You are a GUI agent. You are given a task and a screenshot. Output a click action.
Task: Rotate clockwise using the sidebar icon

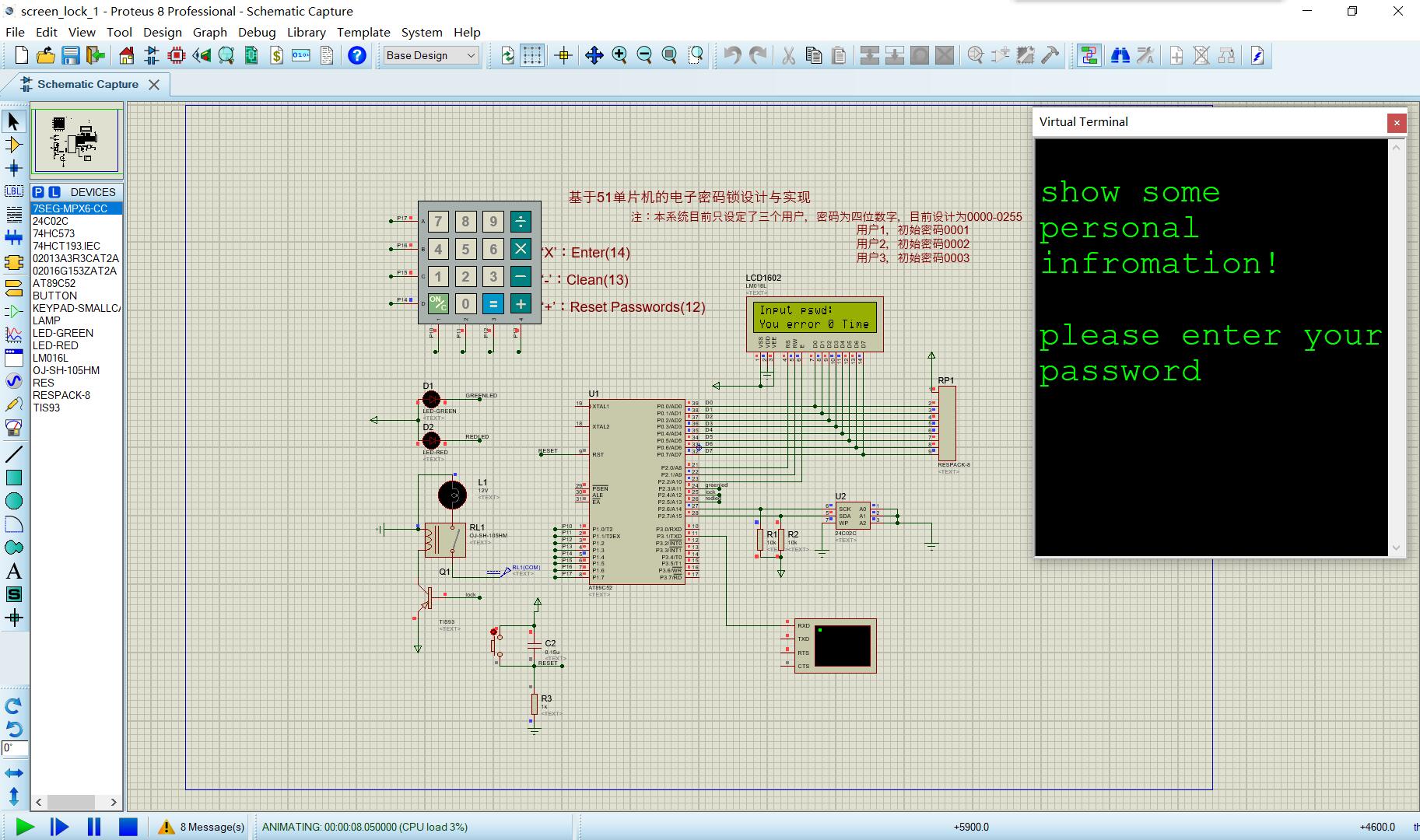[x=13, y=706]
